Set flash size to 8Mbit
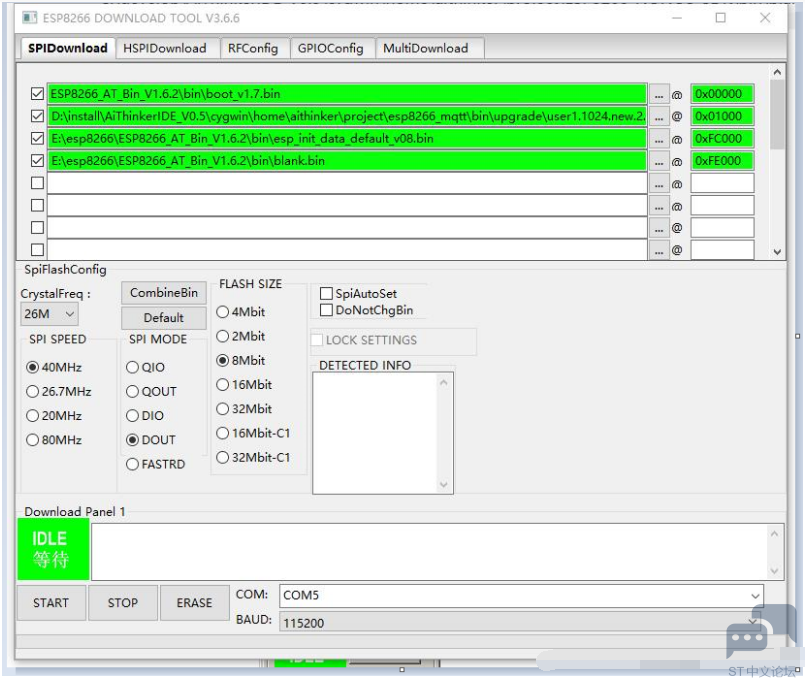 click(x=222, y=360)
